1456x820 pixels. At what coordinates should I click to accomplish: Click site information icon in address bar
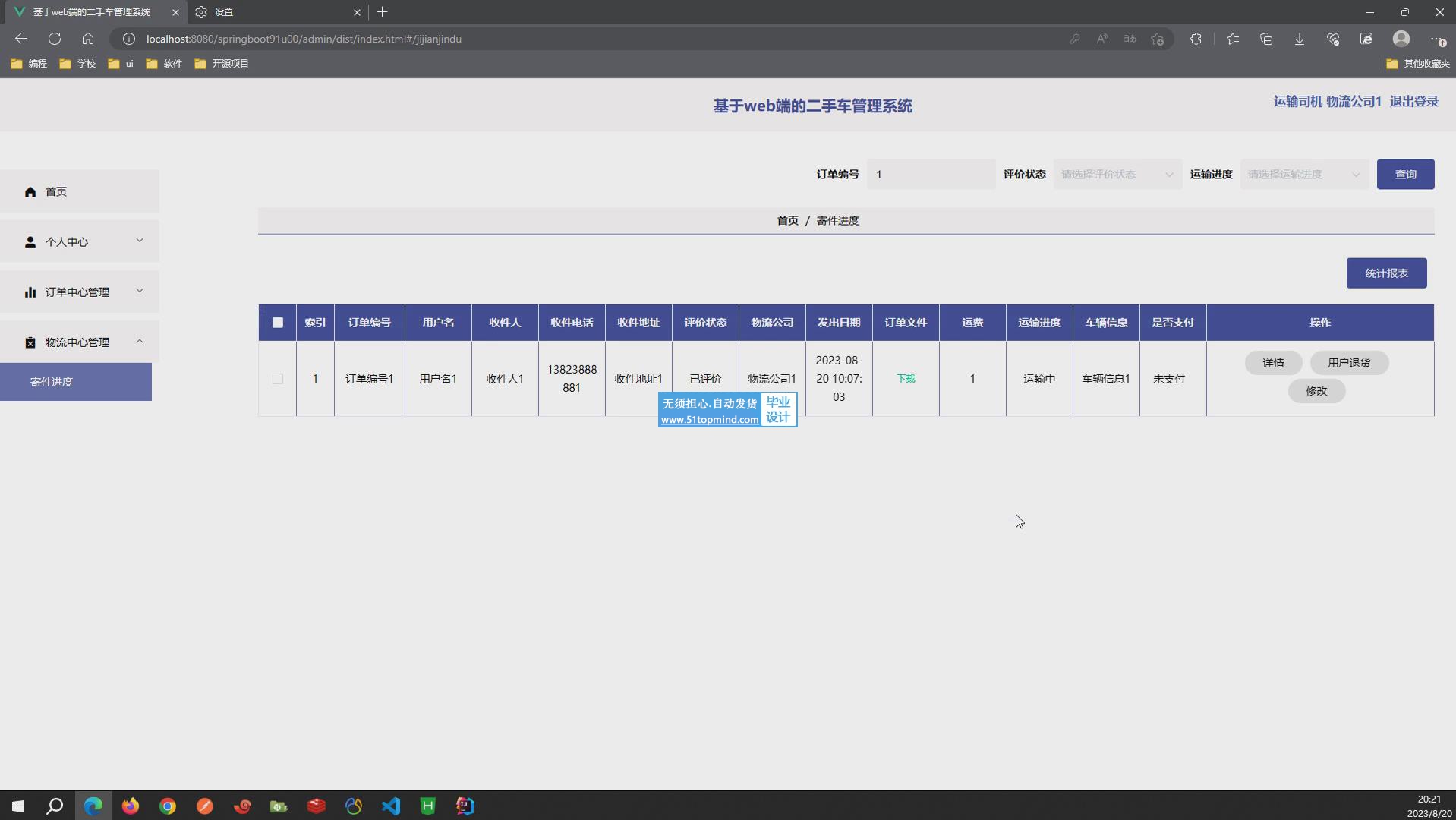[129, 39]
